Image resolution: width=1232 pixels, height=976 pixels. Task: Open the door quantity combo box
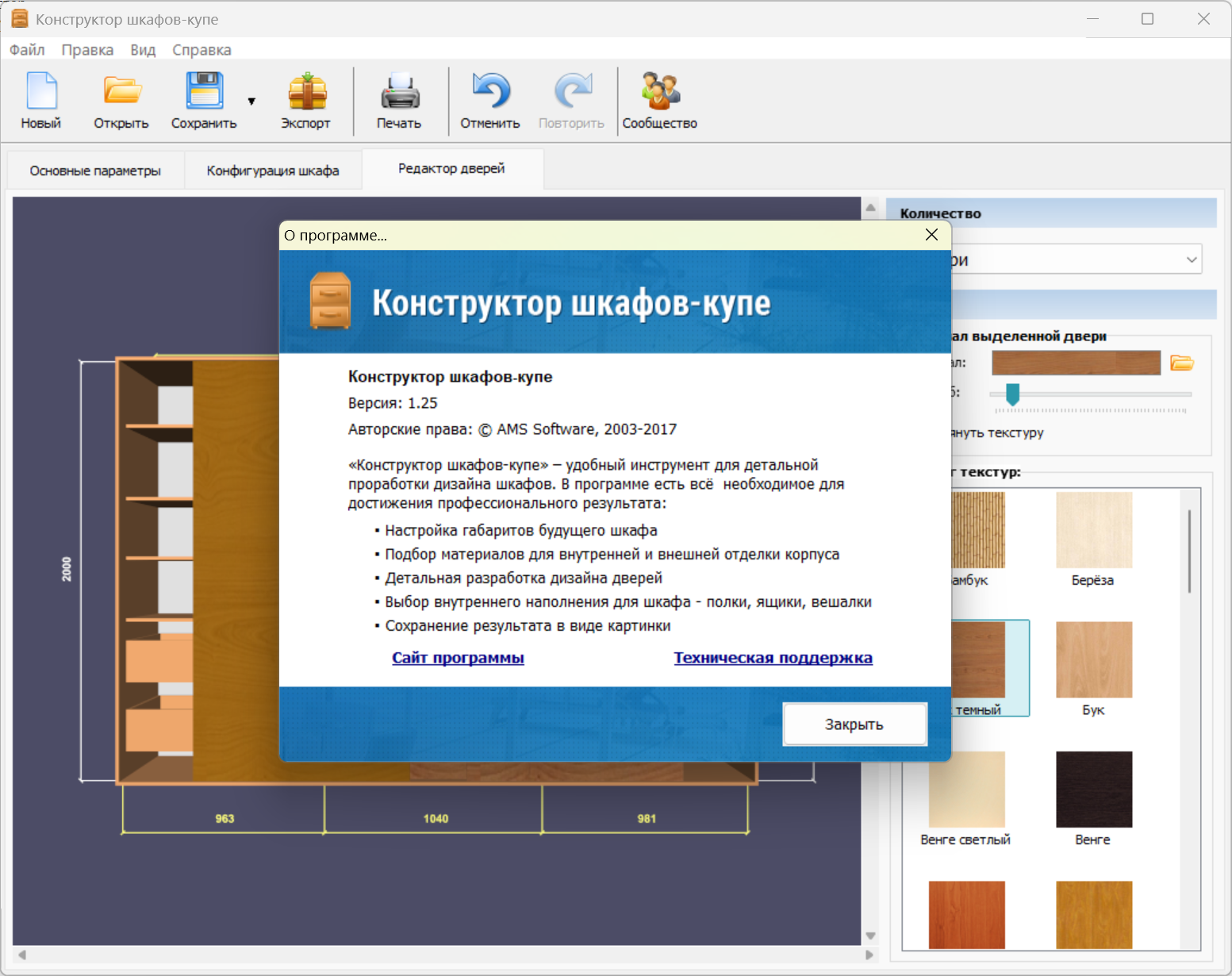point(1191,259)
